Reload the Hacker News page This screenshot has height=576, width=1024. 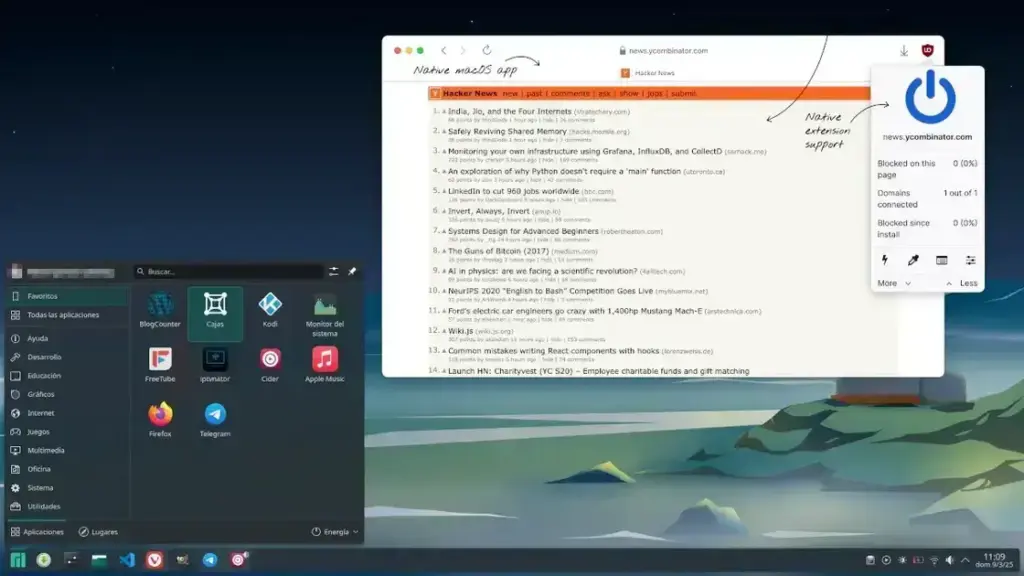[487, 50]
